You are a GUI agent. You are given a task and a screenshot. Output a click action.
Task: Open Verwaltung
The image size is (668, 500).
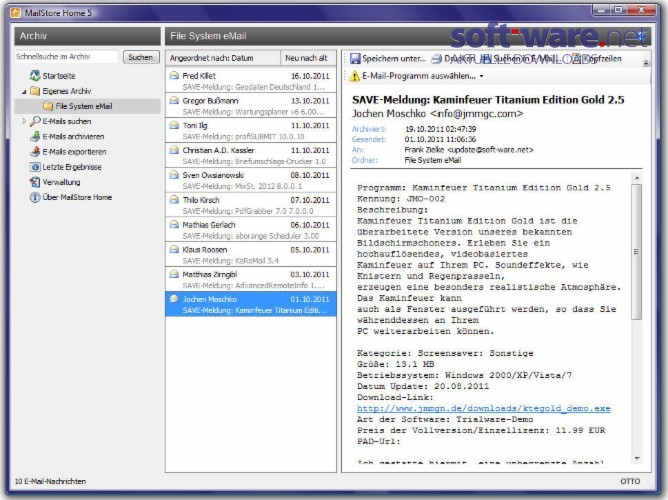click(61, 182)
